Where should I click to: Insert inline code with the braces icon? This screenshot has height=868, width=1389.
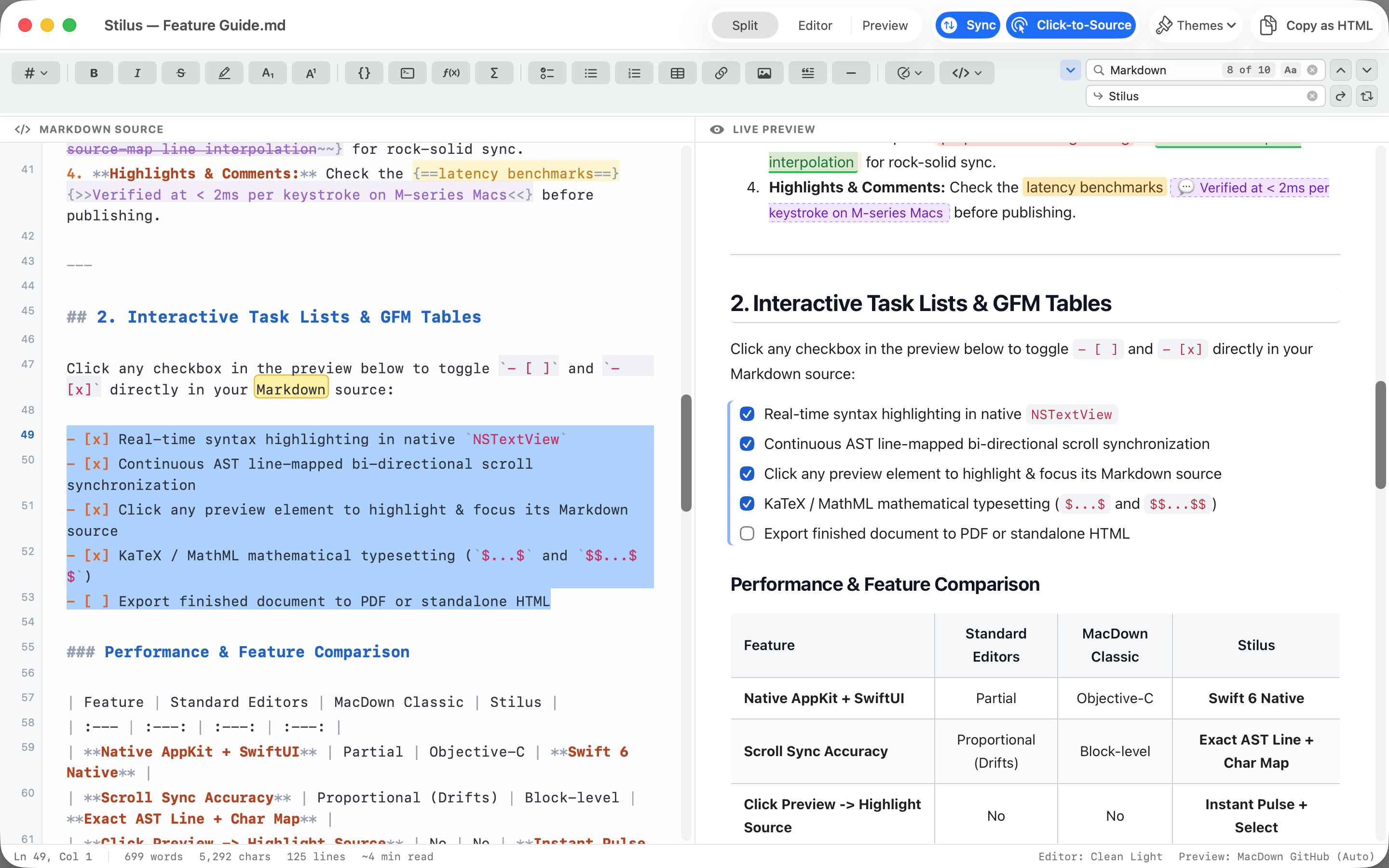point(364,73)
